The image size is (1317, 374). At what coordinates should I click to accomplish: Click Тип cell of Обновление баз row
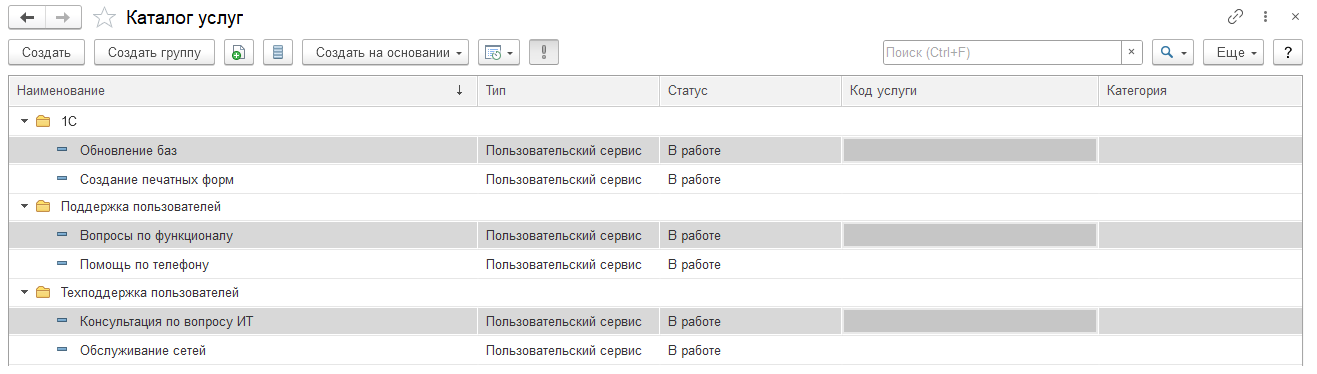(568, 150)
